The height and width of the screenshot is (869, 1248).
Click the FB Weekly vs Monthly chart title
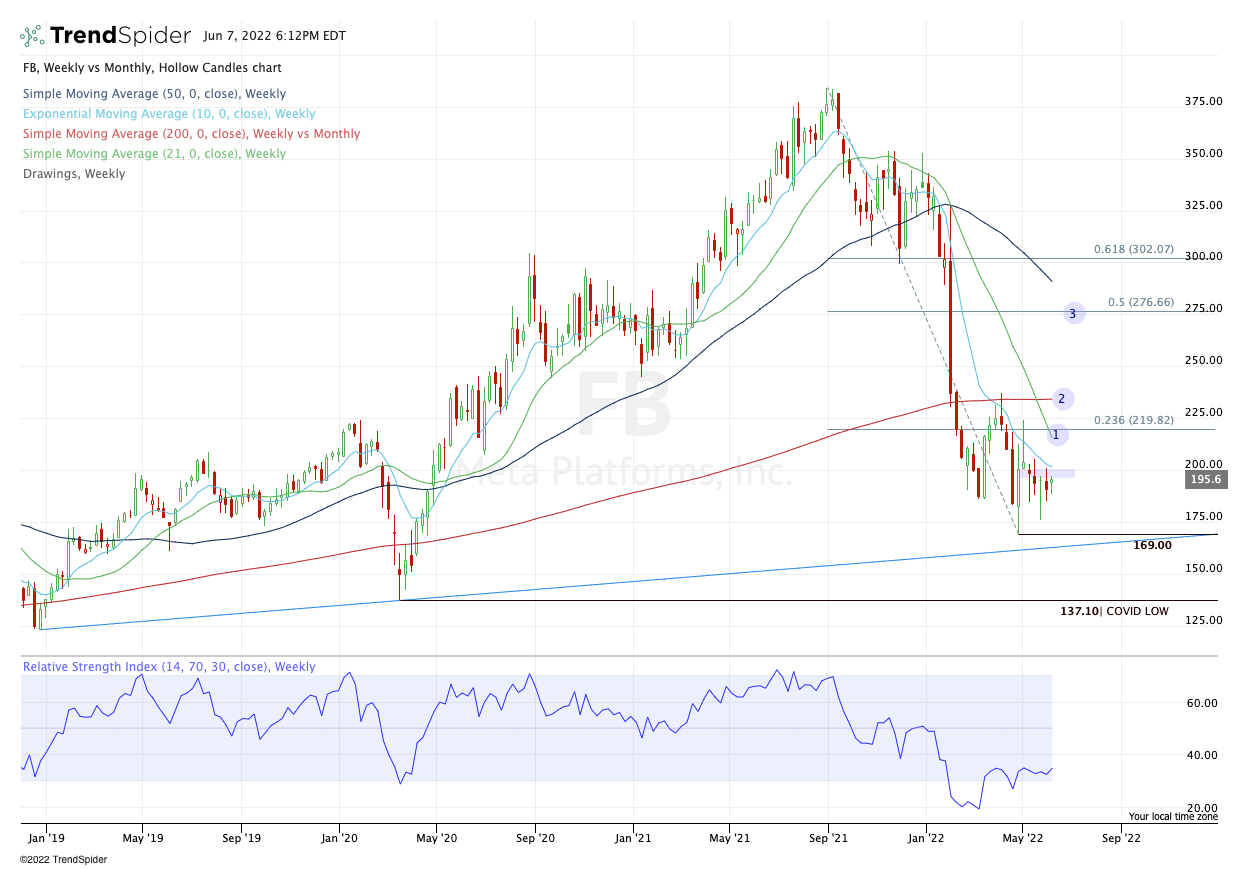[151, 68]
